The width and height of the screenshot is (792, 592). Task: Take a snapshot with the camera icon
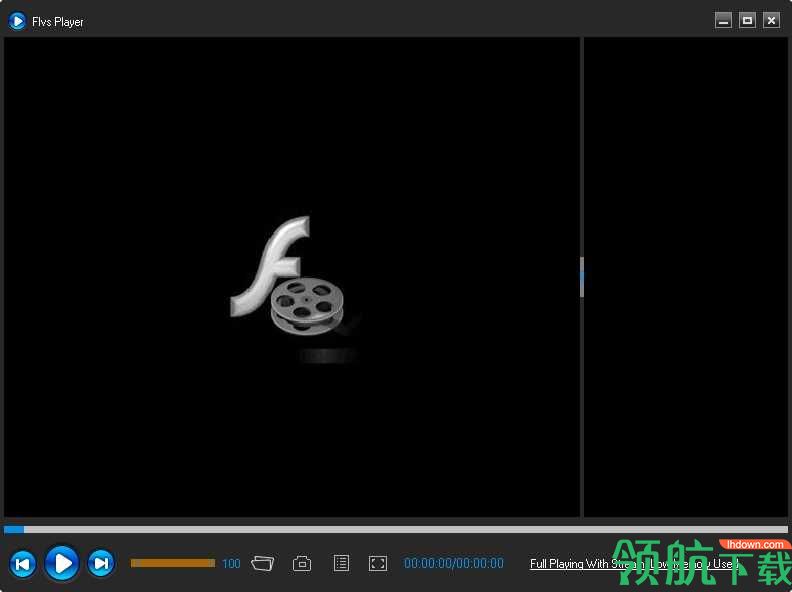tap(302, 563)
